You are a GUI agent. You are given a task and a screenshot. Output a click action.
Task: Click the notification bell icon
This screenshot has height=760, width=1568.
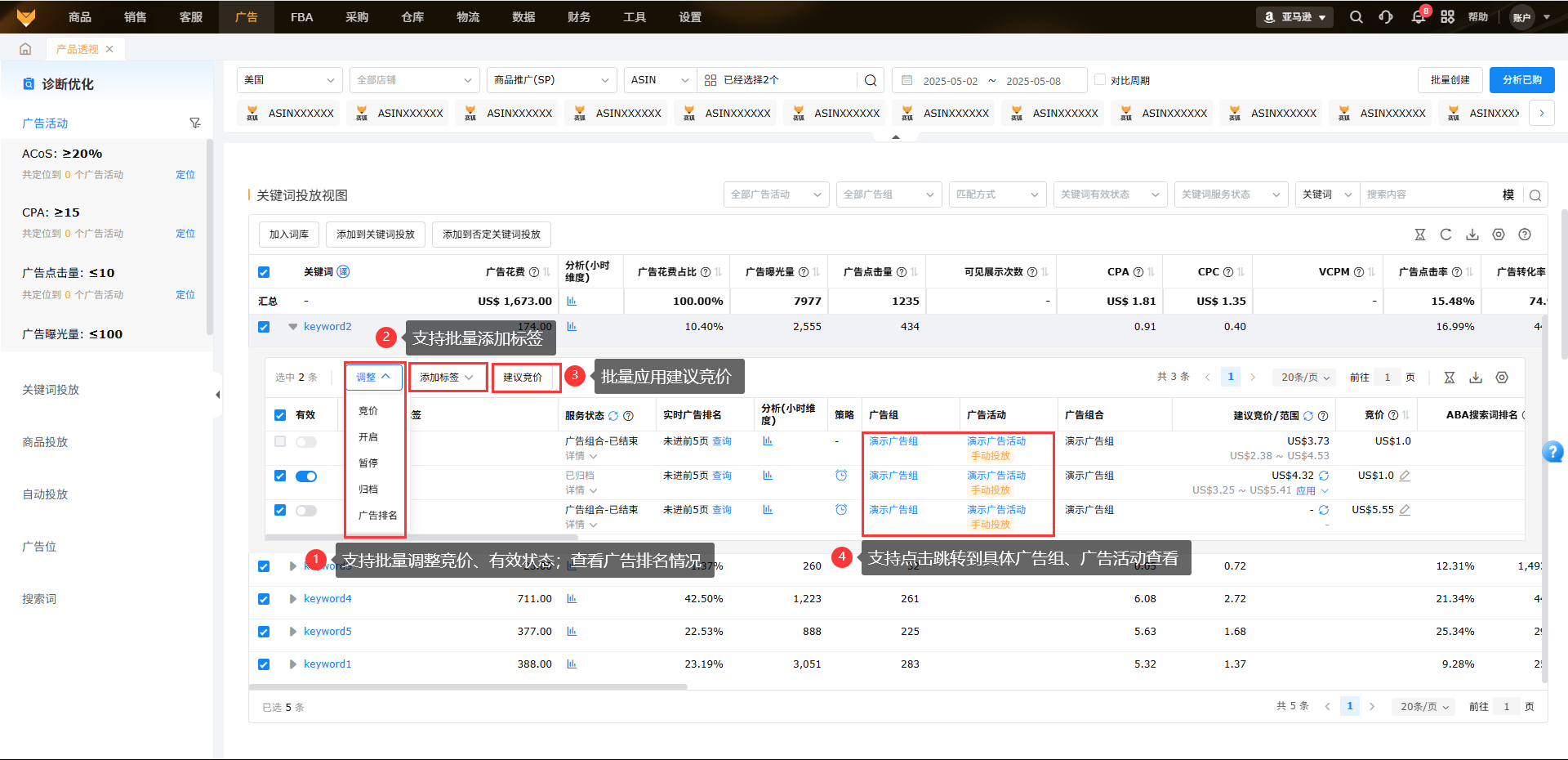tap(1418, 17)
